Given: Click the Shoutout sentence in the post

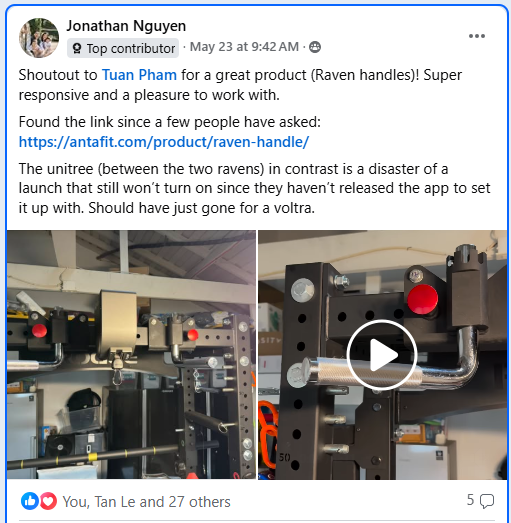Looking at the screenshot, I should (x=240, y=85).
